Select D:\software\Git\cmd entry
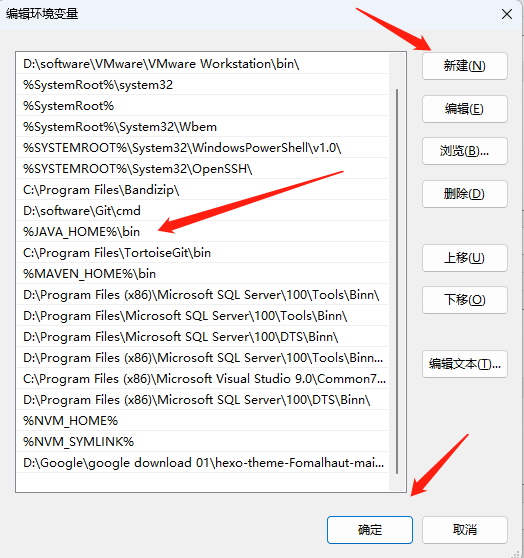The height and width of the screenshot is (558, 524). click(x=203, y=211)
